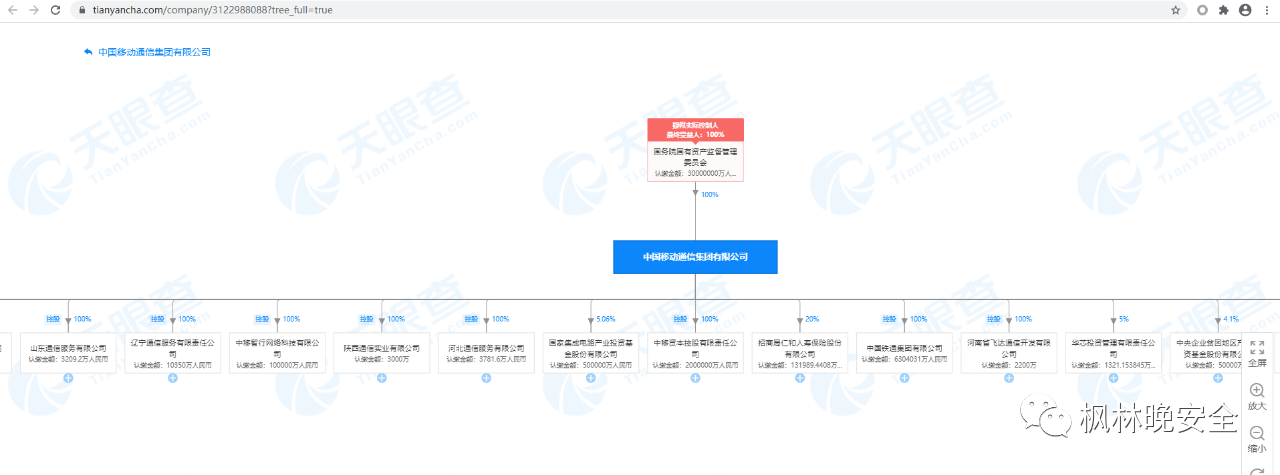The height and width of the screenshot is (475, 1280).
Task: Click the 4.1% stake label
Action: 1231,319
